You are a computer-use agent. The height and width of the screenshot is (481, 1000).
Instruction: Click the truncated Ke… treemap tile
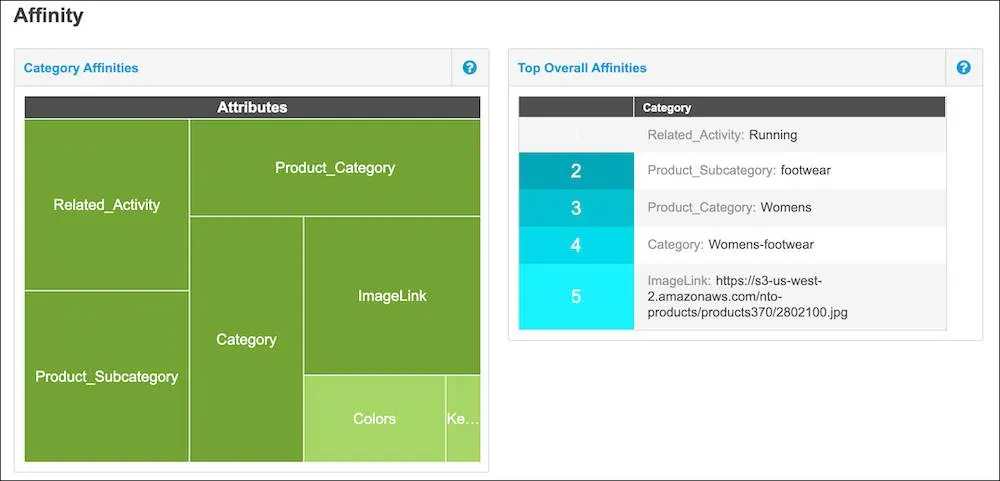pos(463,418)
